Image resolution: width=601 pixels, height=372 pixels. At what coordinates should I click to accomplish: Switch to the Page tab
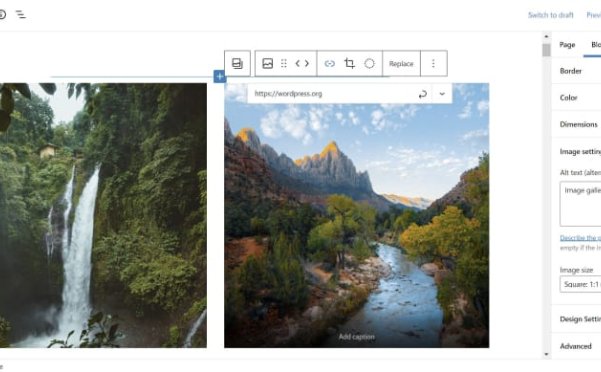point(567,45)
